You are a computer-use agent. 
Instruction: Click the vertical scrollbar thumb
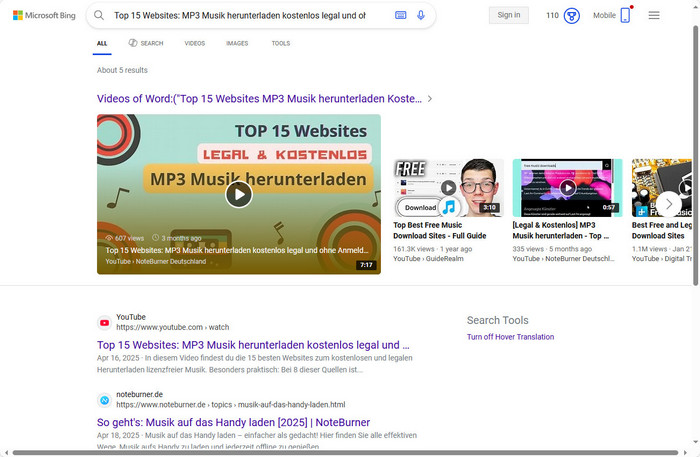point(695,154)
